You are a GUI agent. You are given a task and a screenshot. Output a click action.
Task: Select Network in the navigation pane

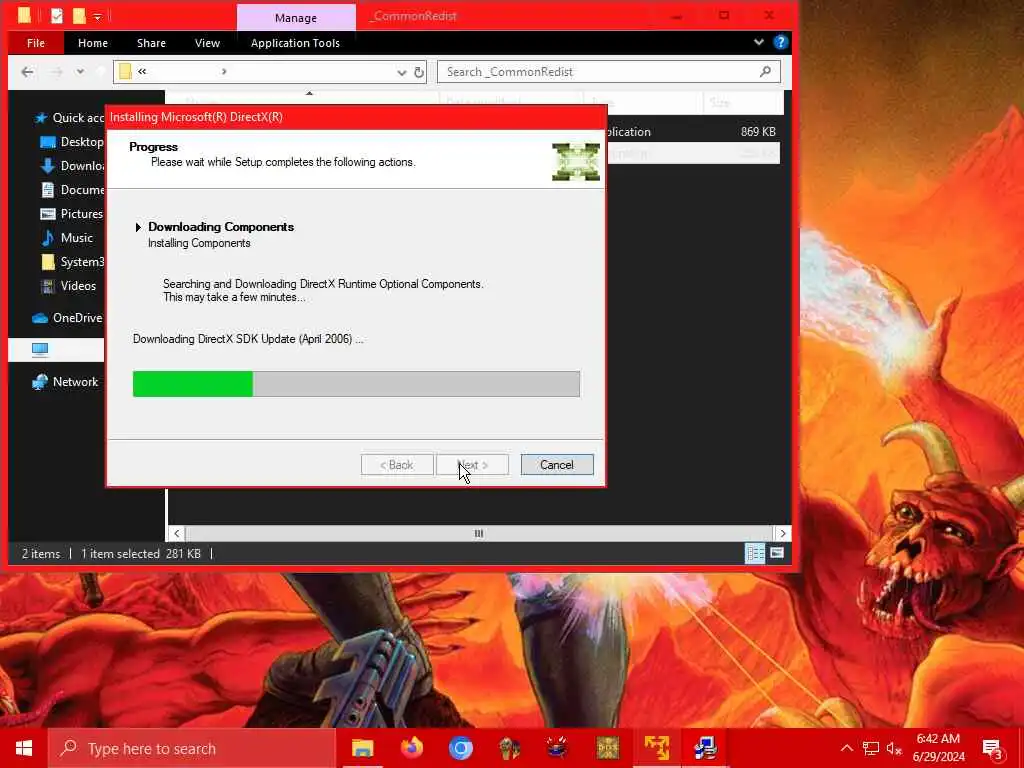tap(65, 382)
